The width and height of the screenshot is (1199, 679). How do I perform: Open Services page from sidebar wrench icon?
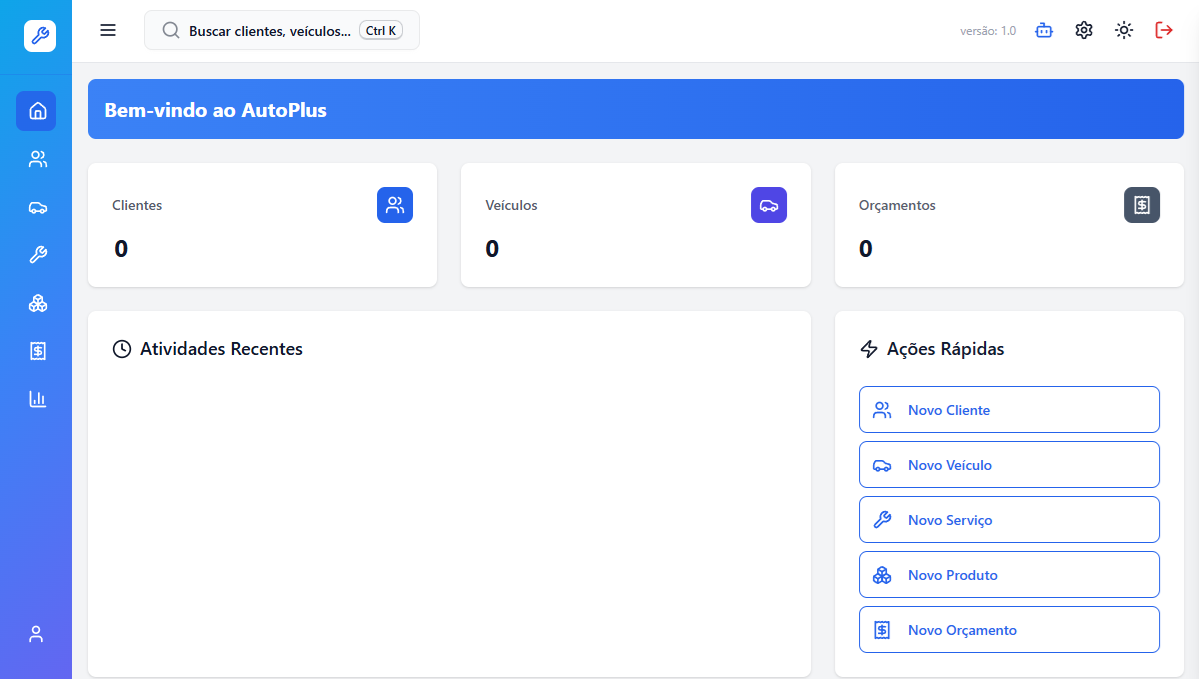(38, 255)
